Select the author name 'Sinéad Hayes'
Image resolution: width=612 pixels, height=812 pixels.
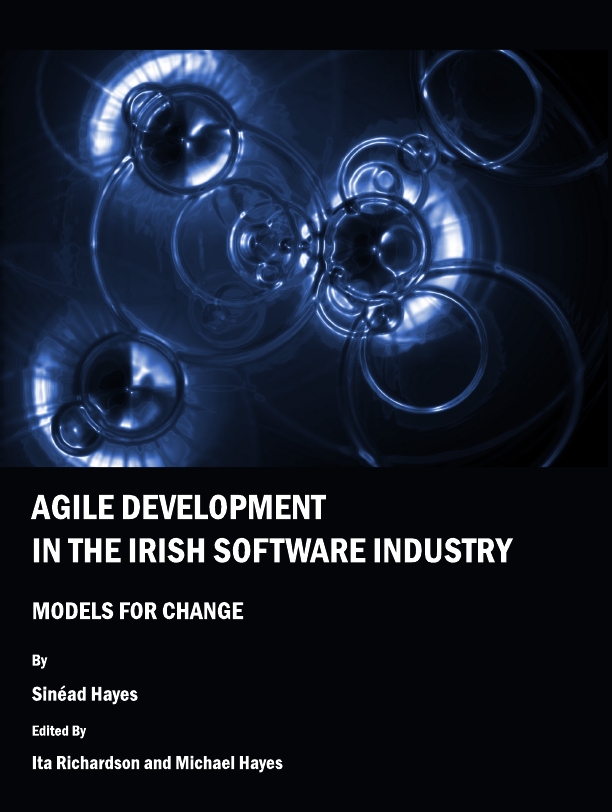85,694
